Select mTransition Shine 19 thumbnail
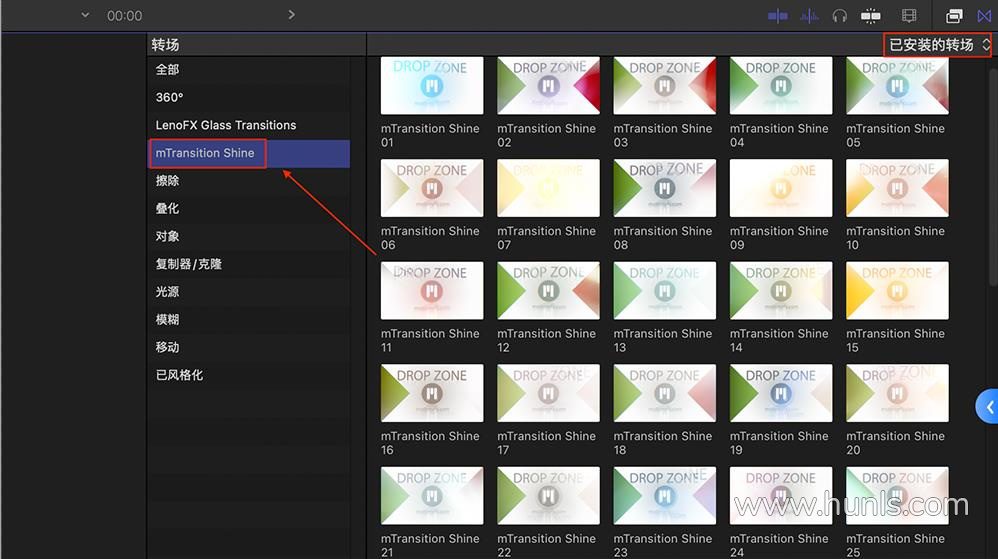 click(x=781, y=393)
